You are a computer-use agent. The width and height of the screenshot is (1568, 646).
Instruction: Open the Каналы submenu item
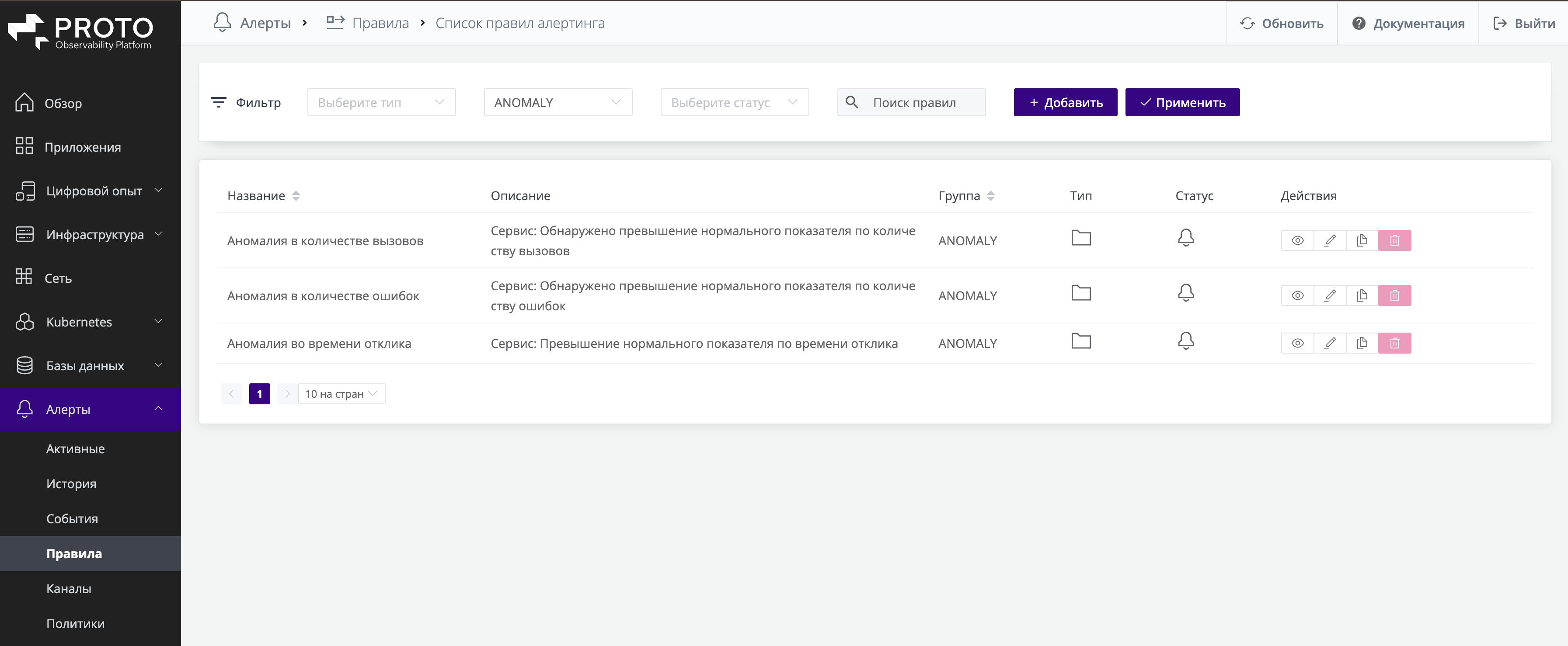point(90,589)
